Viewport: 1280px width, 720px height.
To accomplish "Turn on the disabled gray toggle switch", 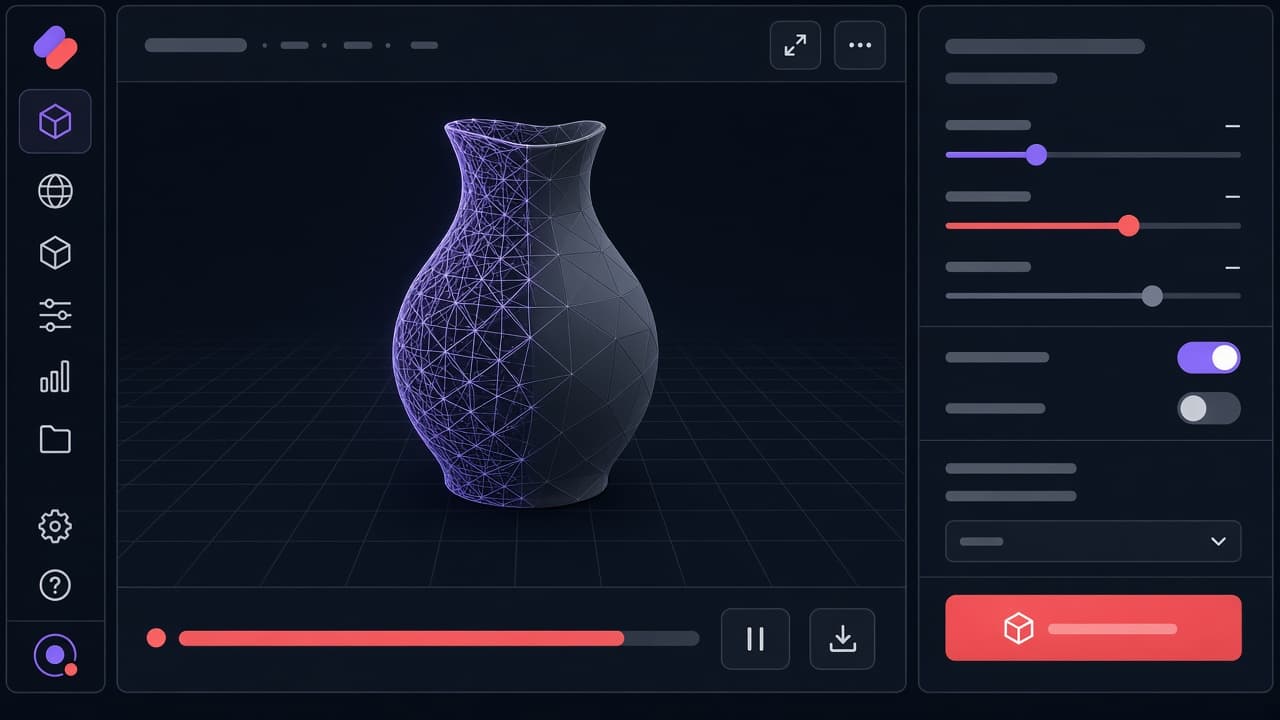I will [1209, 408].
